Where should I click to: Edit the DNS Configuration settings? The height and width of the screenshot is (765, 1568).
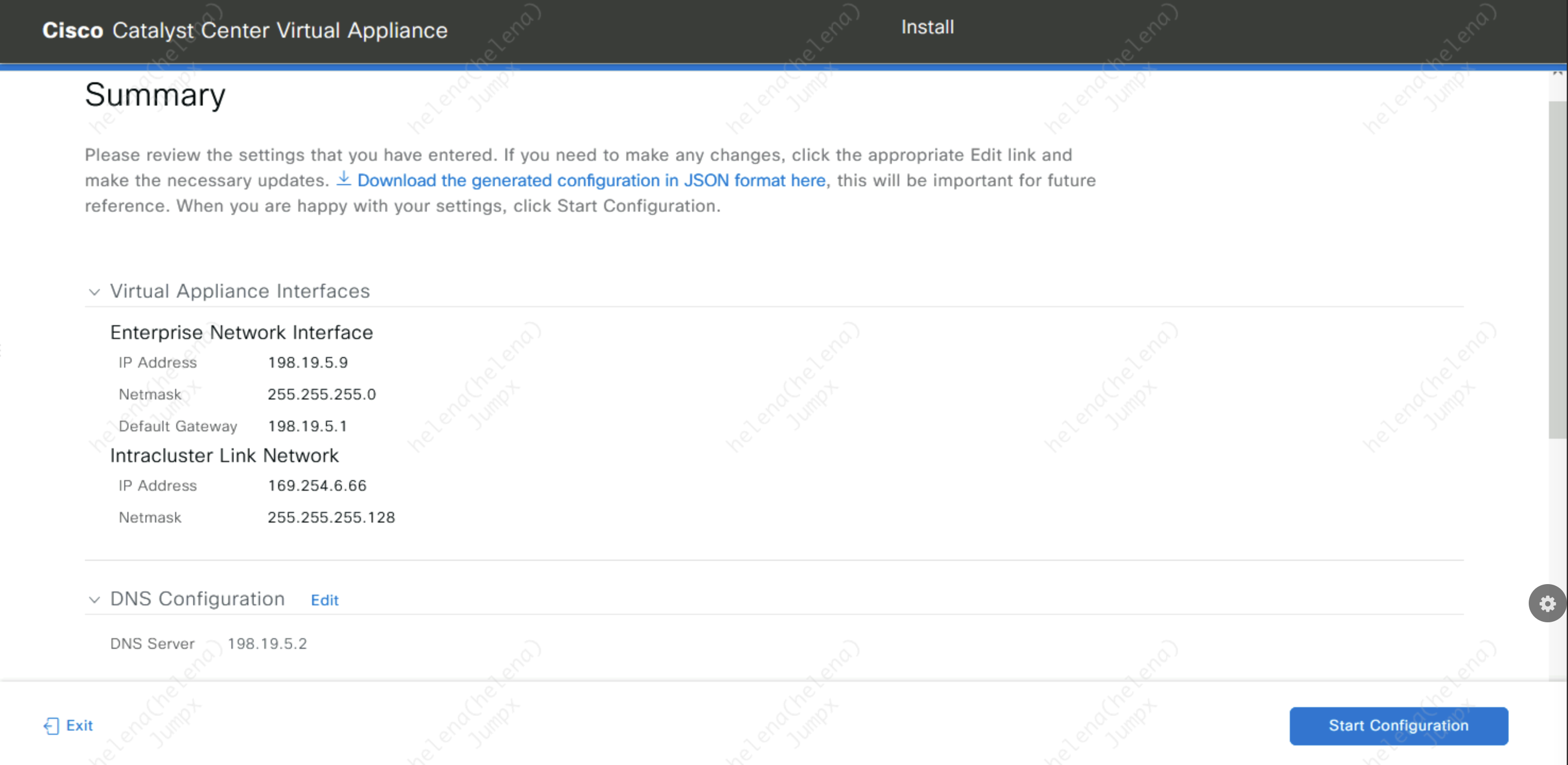pos(324,600)
